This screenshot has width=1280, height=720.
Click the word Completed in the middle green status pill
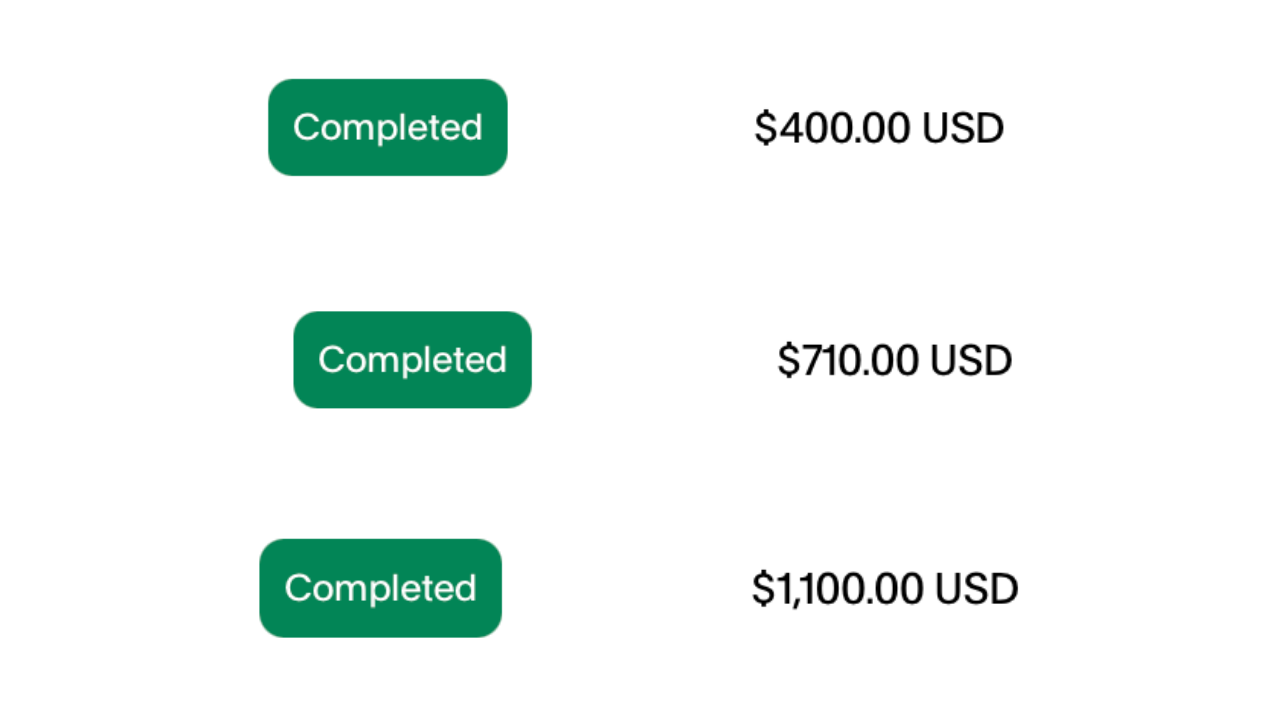click(412, 360)
